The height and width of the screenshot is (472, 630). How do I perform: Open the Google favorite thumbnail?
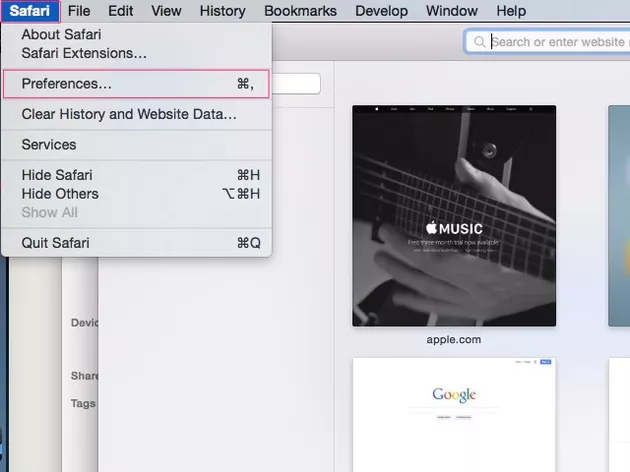point(454,415)
